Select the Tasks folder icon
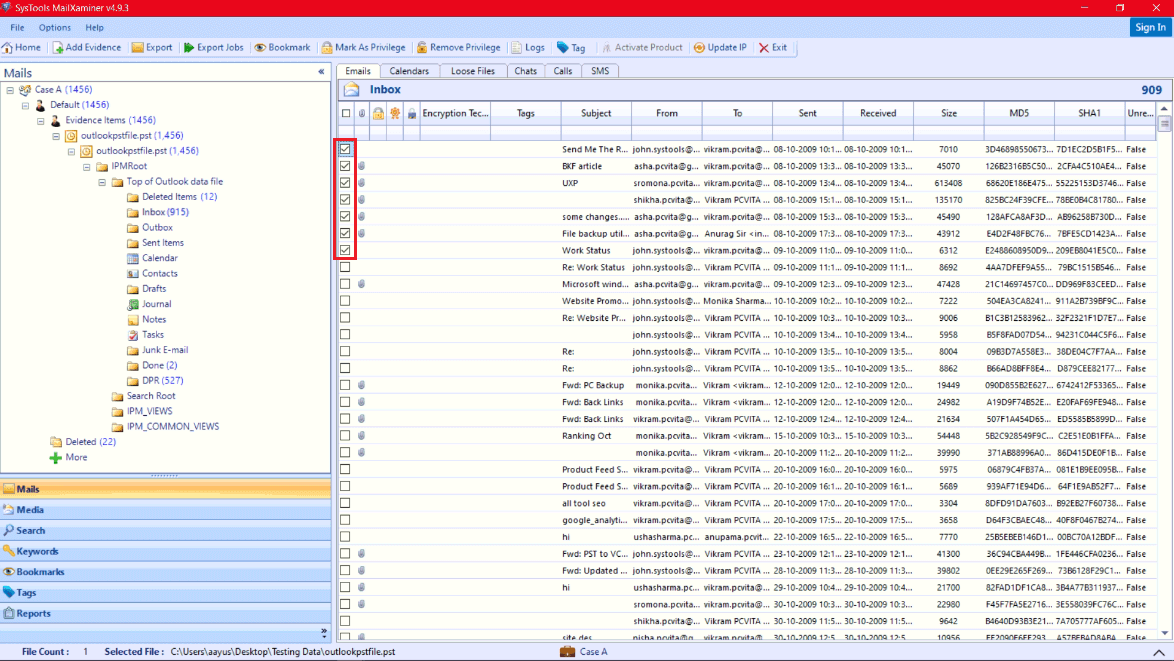Viewport: 1174px width, 661px height. [x=133, y=335]
